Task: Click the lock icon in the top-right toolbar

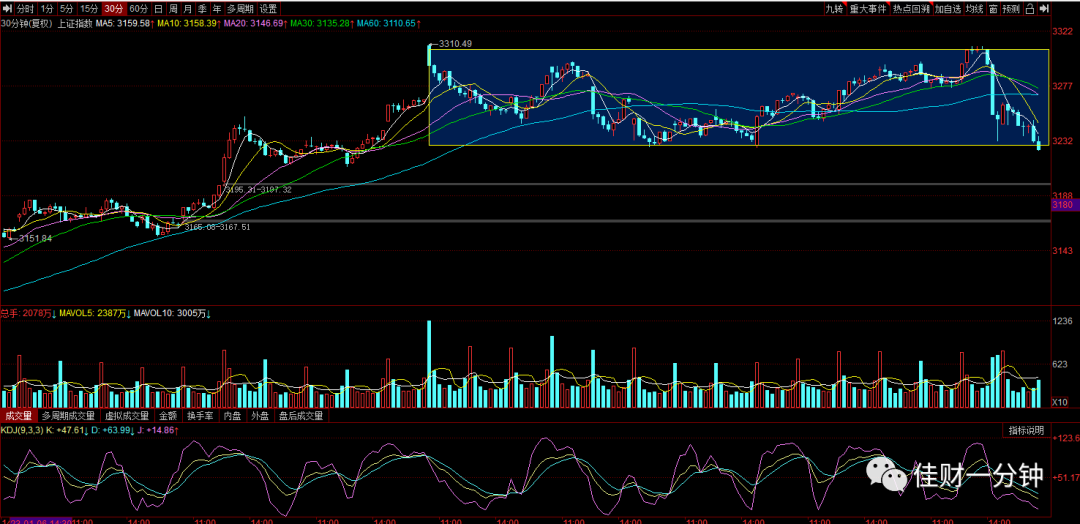Action: (1030, 9)
